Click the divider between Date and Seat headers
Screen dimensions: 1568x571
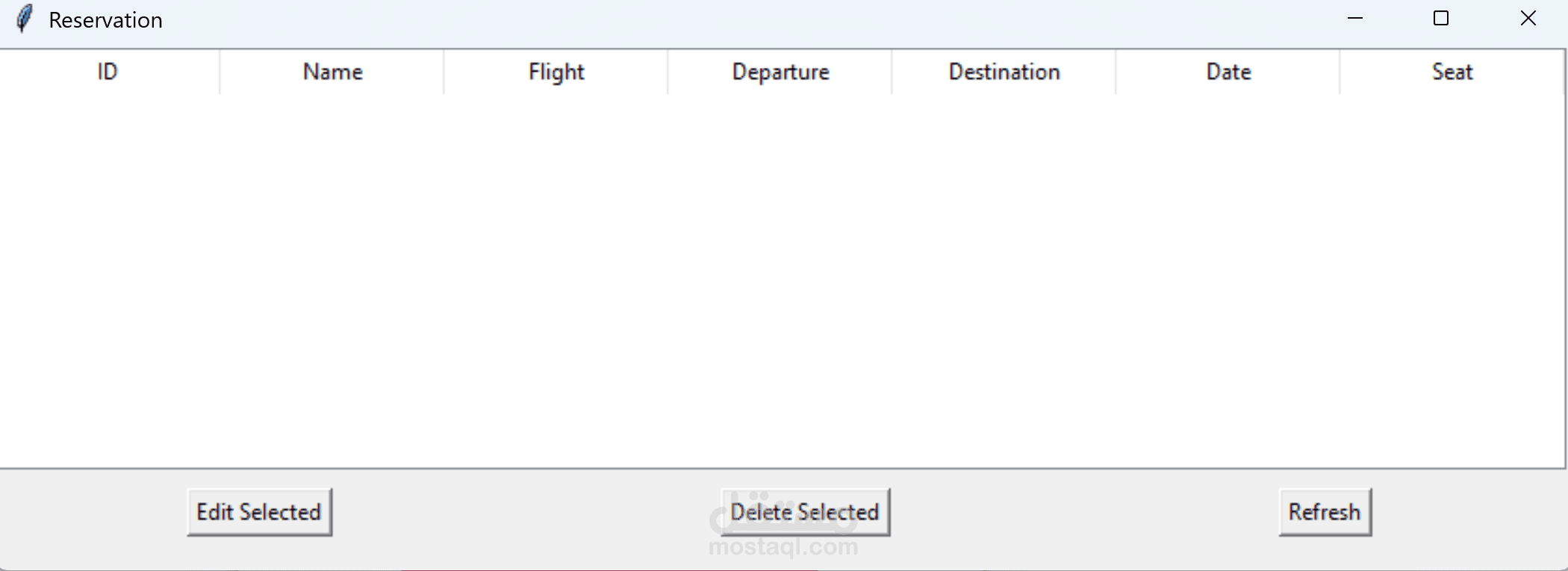(1340, 72)
